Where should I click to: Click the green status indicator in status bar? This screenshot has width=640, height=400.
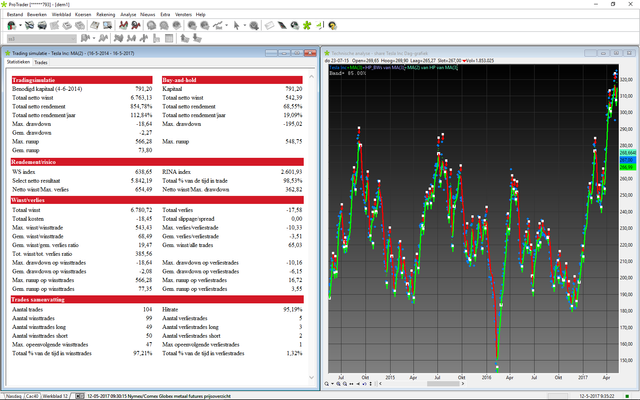pyautogui.click(x=627, y=396)
